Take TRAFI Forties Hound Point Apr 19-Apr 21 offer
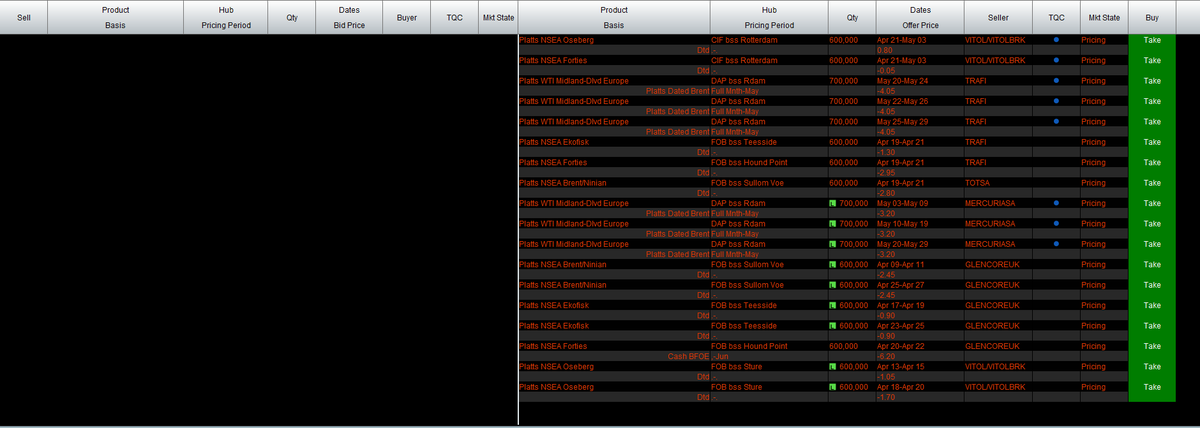This screenshot has width=1200, height=428. (1152, 162)
